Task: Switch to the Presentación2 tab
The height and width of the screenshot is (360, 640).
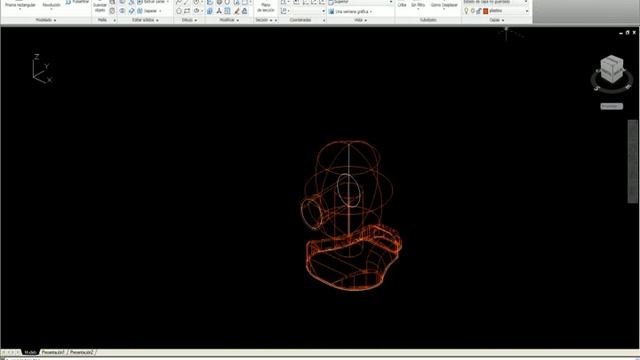Action: pos(81,352)
